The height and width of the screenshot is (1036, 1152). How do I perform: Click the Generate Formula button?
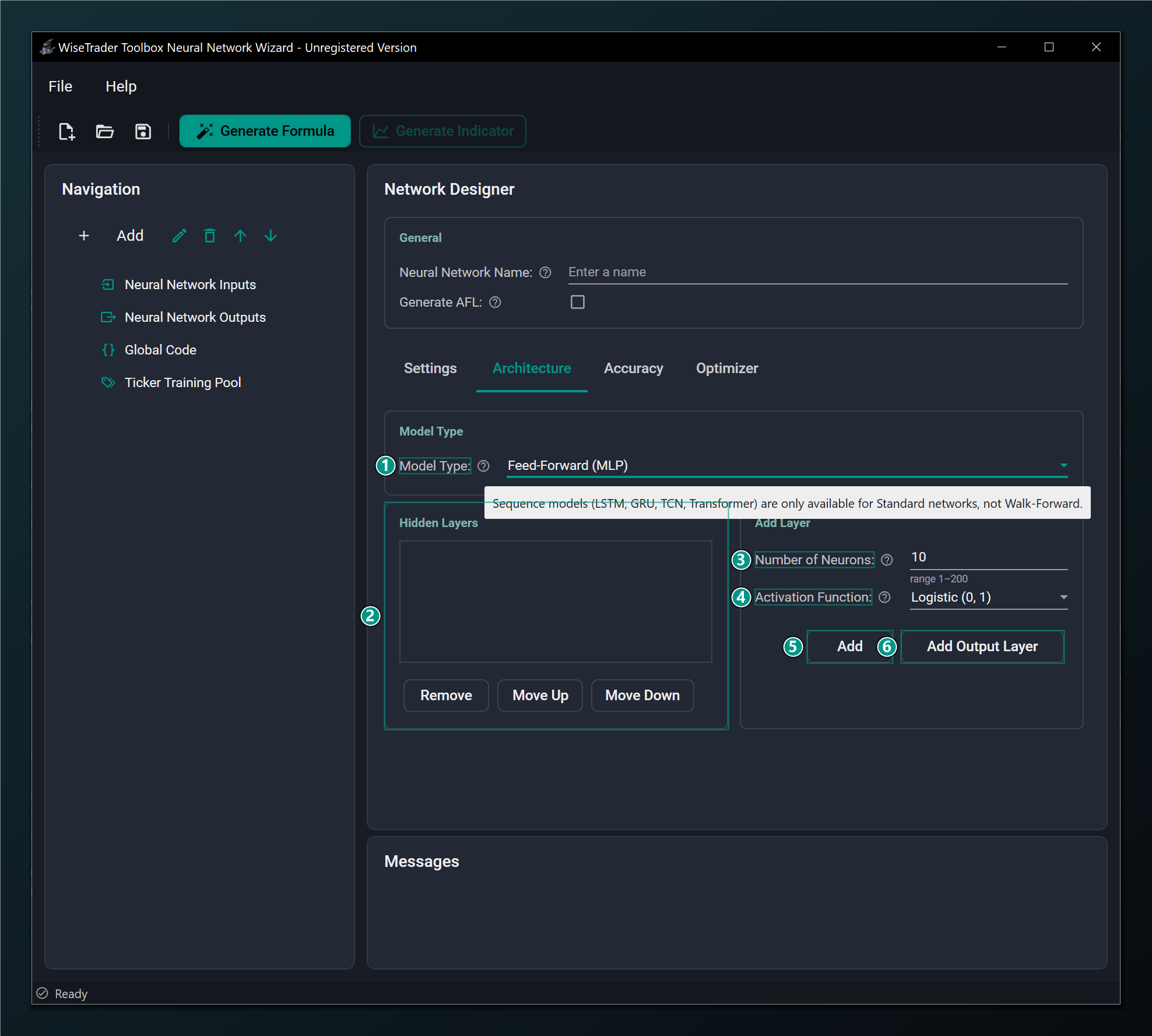(265, 131)
